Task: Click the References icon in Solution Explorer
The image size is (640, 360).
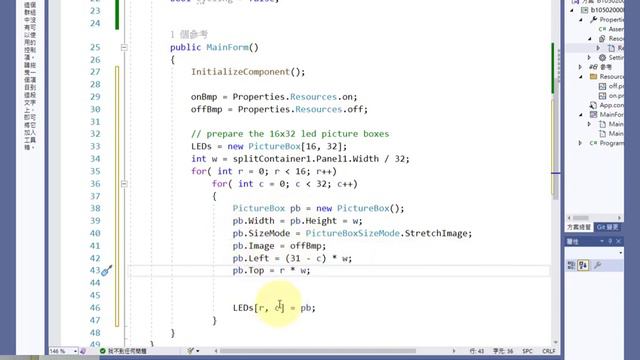Action: [x=593, y=67]
